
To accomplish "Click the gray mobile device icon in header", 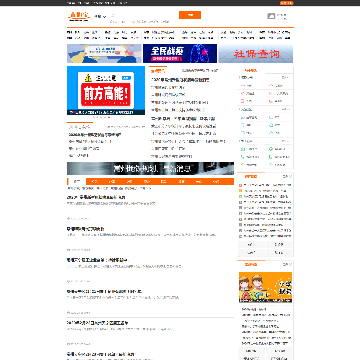I will point(271,16).
